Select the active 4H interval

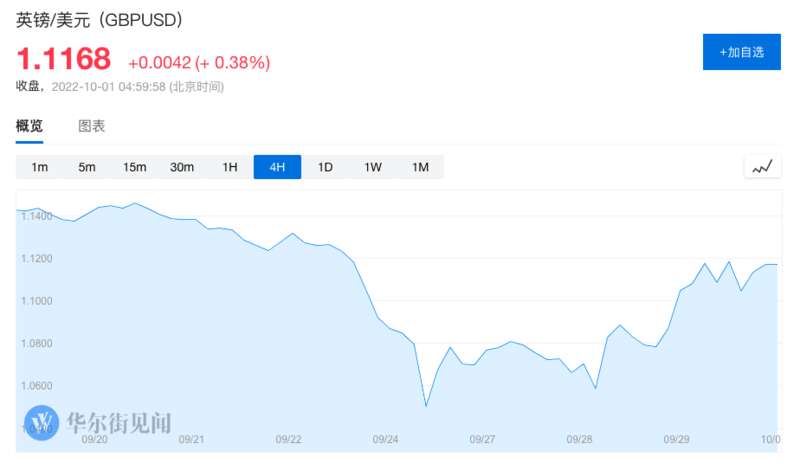(x=277, y=167)
